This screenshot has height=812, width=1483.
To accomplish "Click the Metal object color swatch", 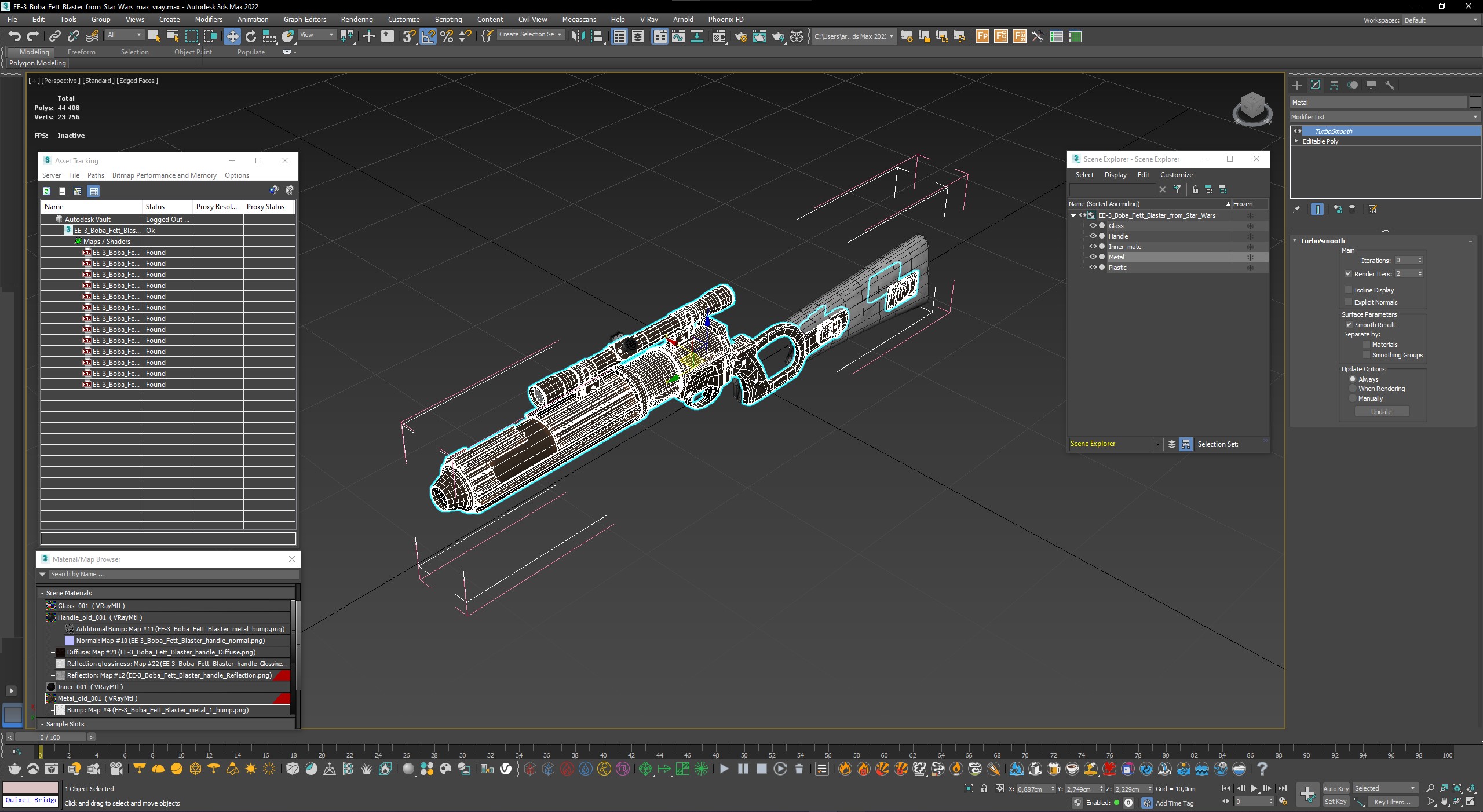I will point(1475,103).
